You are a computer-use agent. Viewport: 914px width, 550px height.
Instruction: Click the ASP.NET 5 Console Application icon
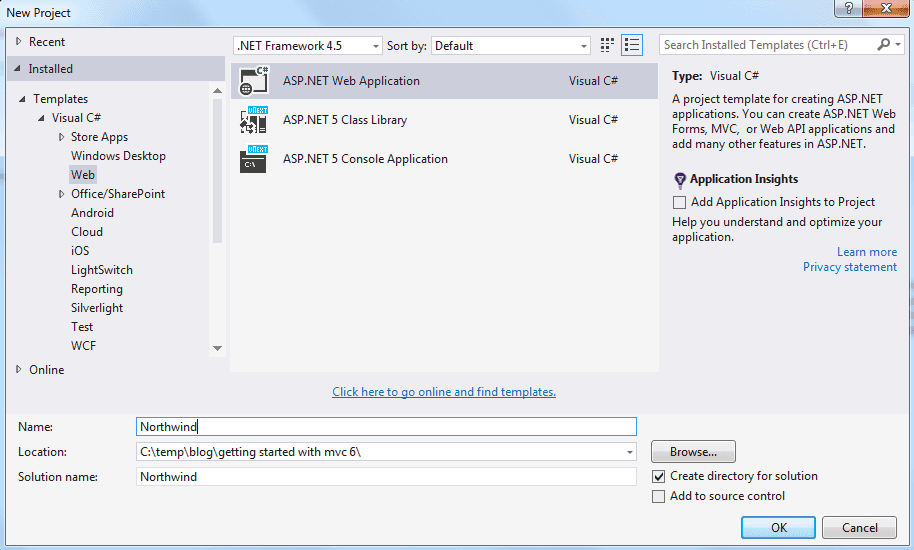254,159
